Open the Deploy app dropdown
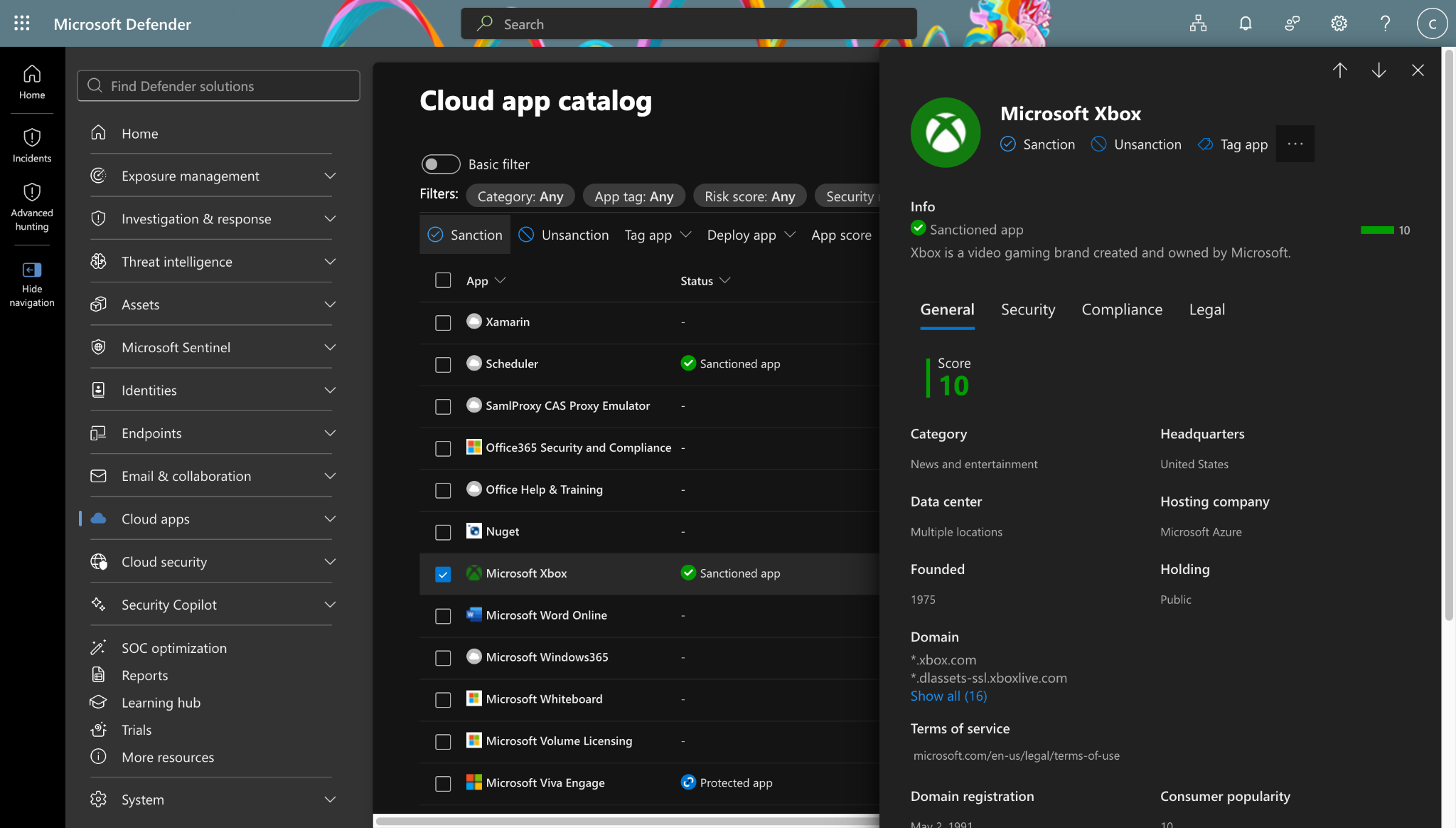 pos(751,235)
